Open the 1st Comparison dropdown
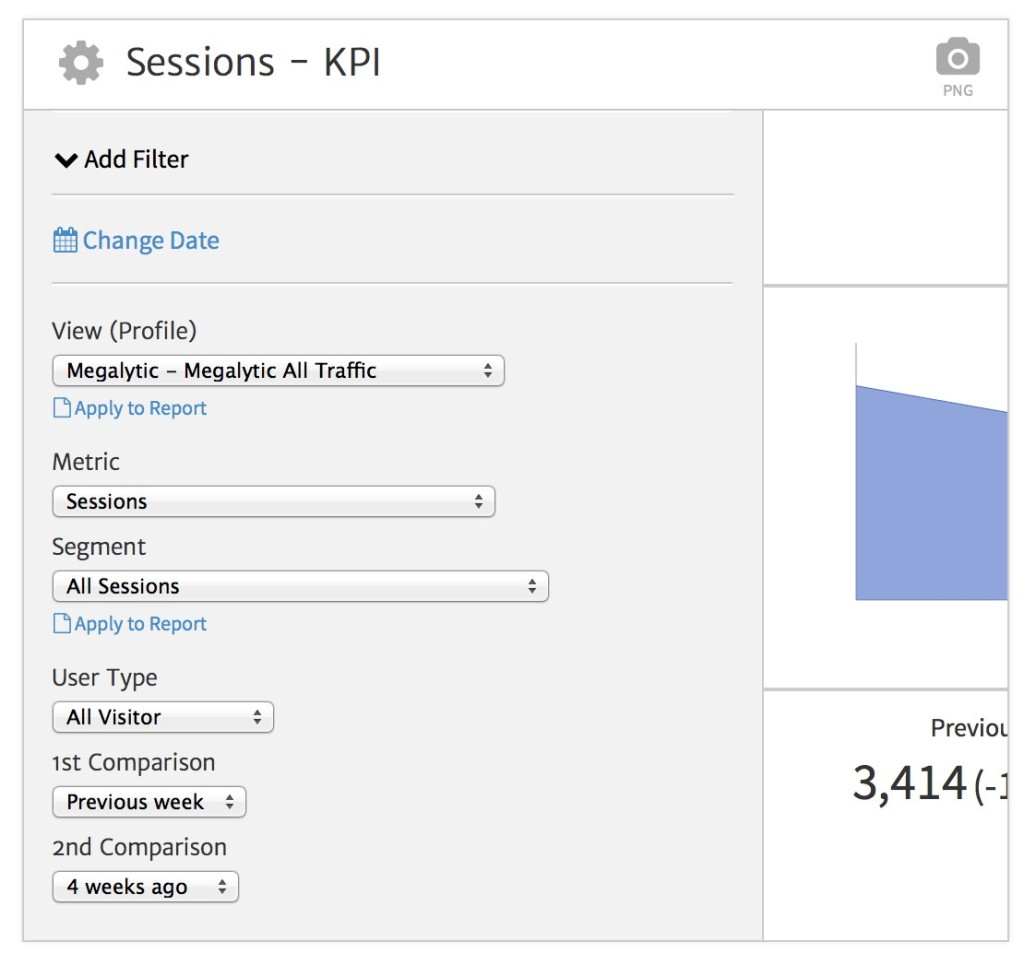1024x953 pixels. point(148,801)
